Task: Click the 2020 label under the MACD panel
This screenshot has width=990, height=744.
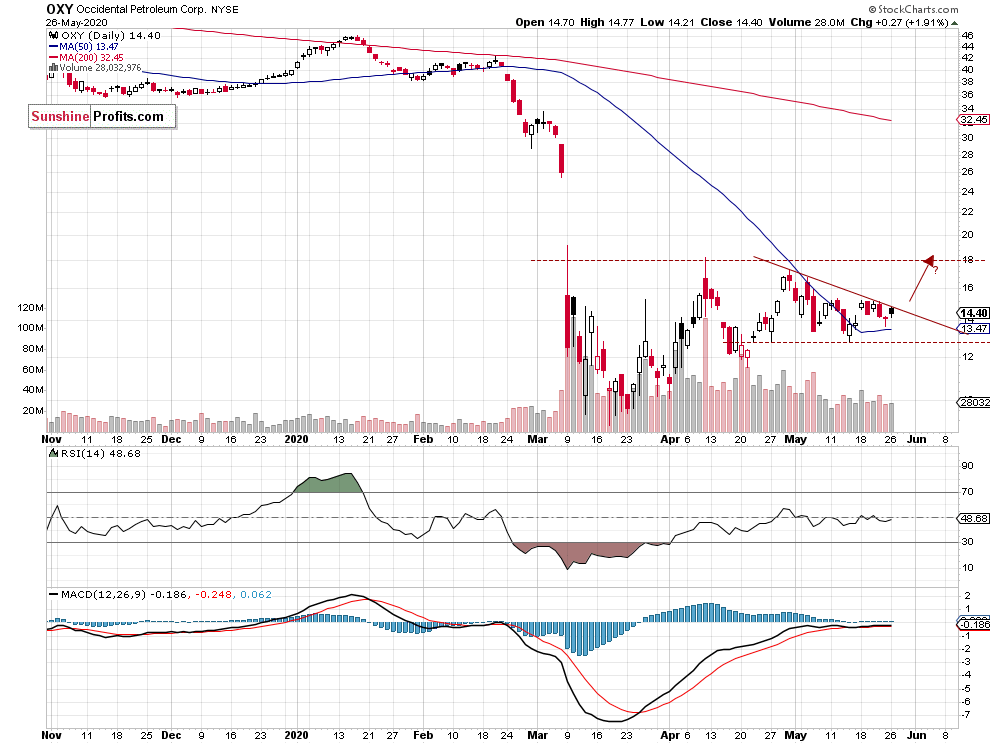Action: [x=296, y=735]
